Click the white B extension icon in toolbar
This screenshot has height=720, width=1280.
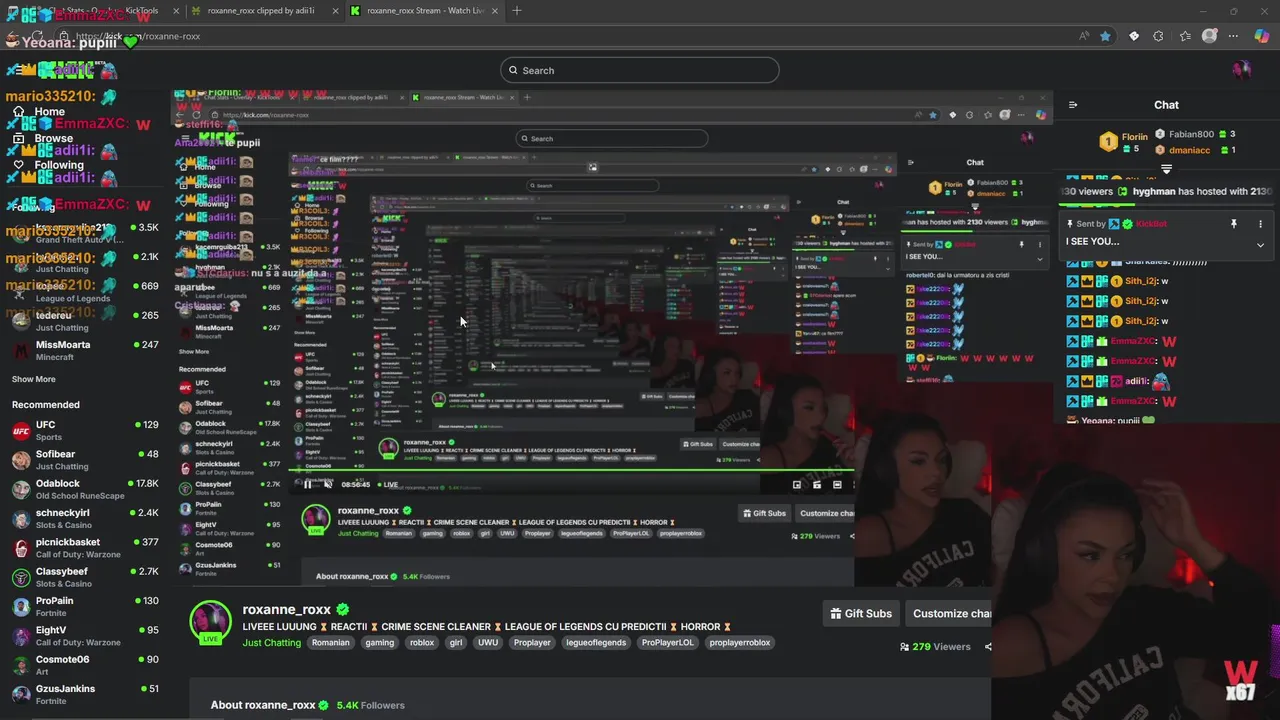(1134, 36)
